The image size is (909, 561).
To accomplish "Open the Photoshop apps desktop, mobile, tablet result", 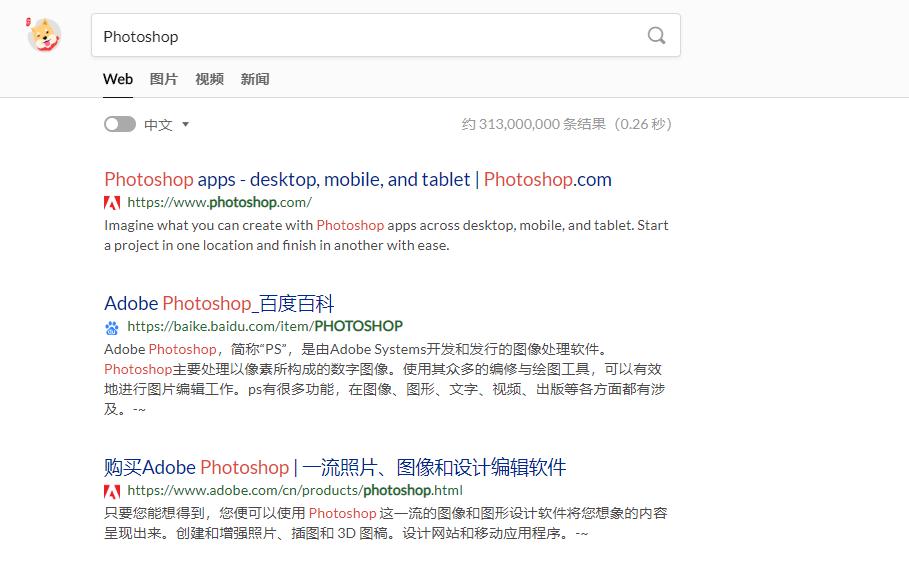I will (x=357, y=180).
